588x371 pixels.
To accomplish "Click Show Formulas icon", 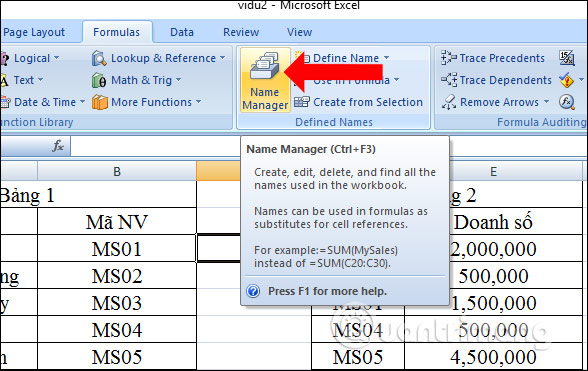I will [x=566, y=58].
